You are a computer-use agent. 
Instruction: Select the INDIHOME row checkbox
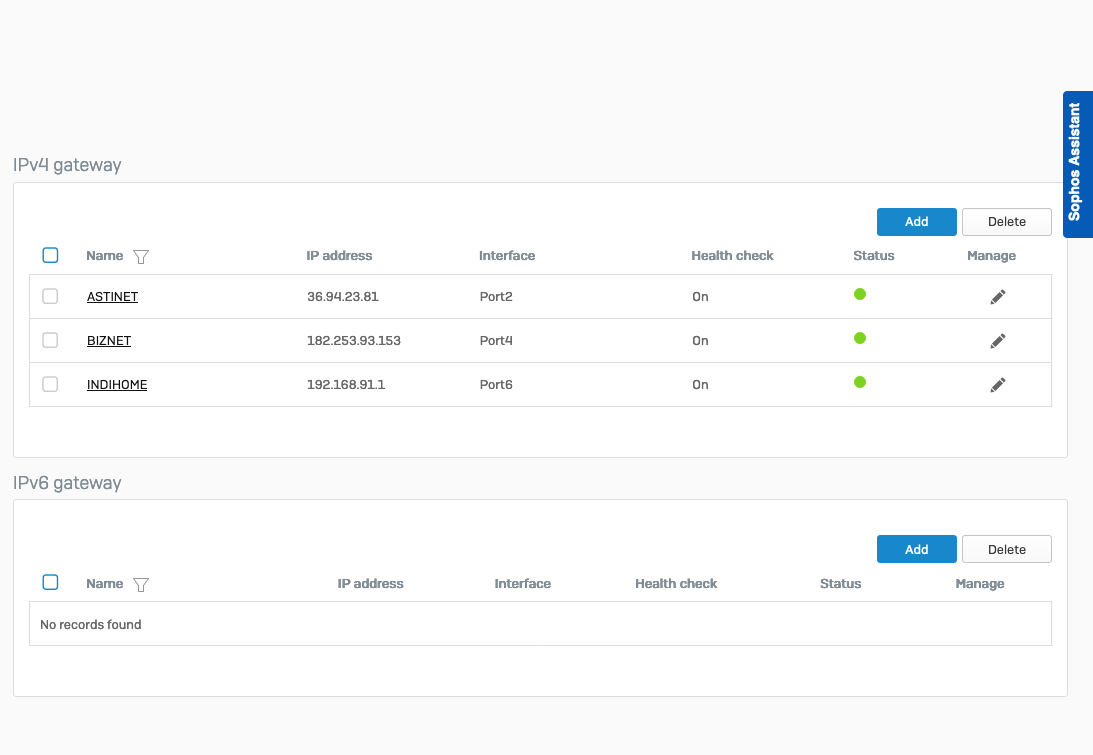coord(50,384)
